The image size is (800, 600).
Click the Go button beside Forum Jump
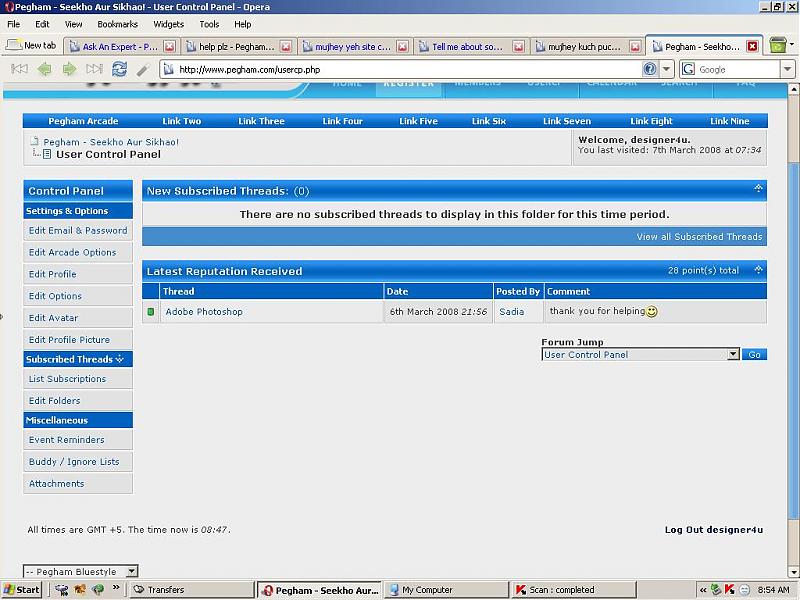click(x=755, y=355)
